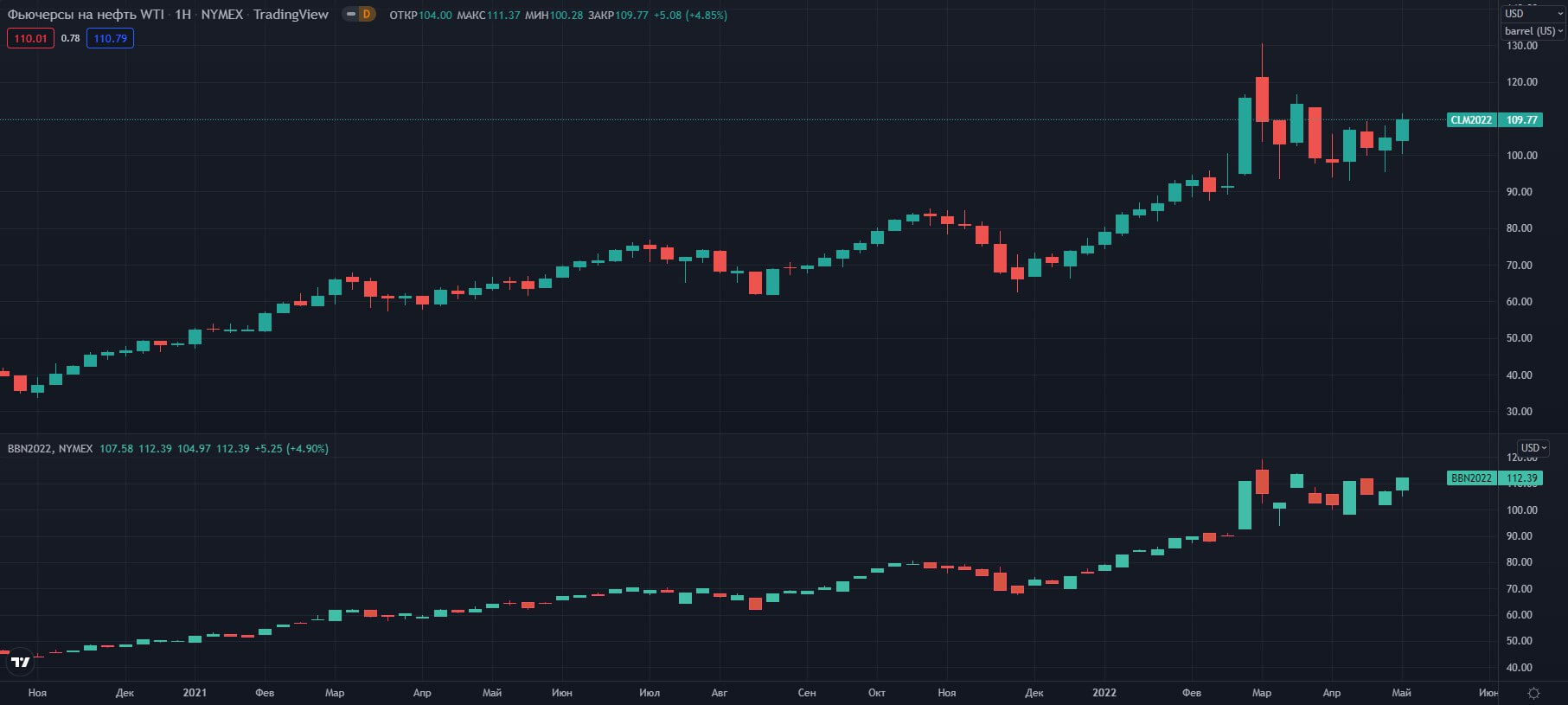The width and height of the screenshot is (1568, 705).
Task: Open the USD dropdown on BBN2022 pane
Action: (1533, 447)
